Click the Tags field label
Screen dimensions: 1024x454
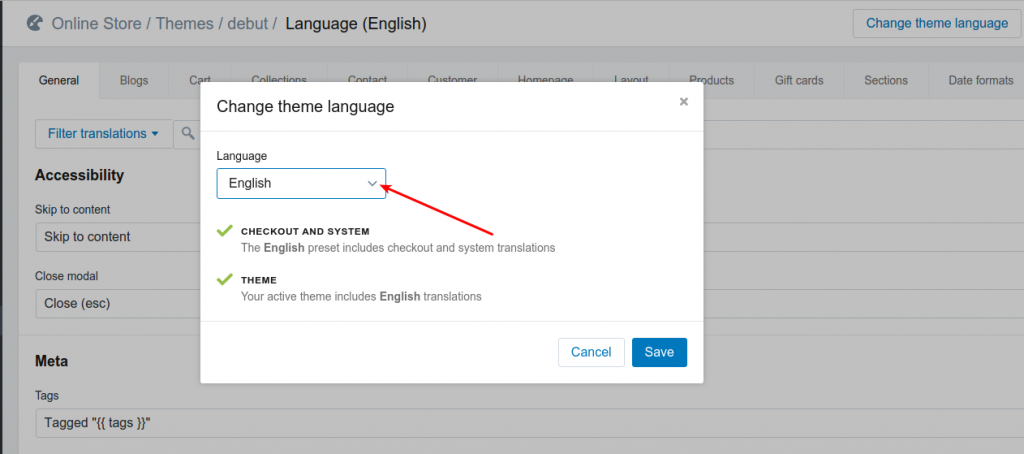[46, 396]
